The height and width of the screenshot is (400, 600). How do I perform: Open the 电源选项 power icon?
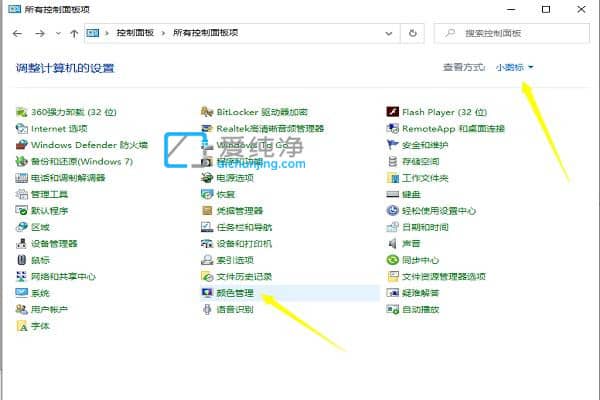[x=207, y=178]
